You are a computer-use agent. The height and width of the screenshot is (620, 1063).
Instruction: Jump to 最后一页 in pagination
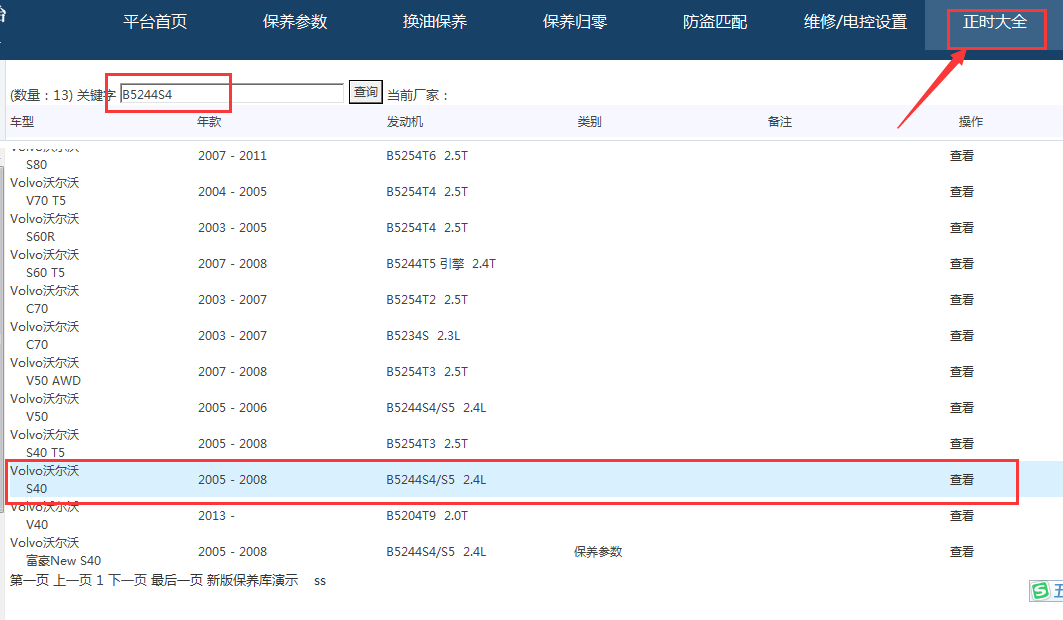tap(176, 580)
